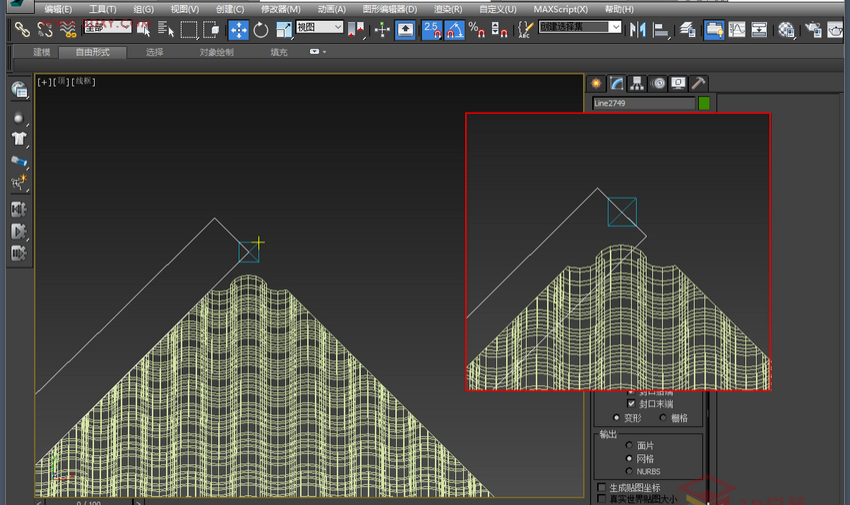Select the 栅格 radio button
Viewport: 850px width, 505px height.
(662, 418)
